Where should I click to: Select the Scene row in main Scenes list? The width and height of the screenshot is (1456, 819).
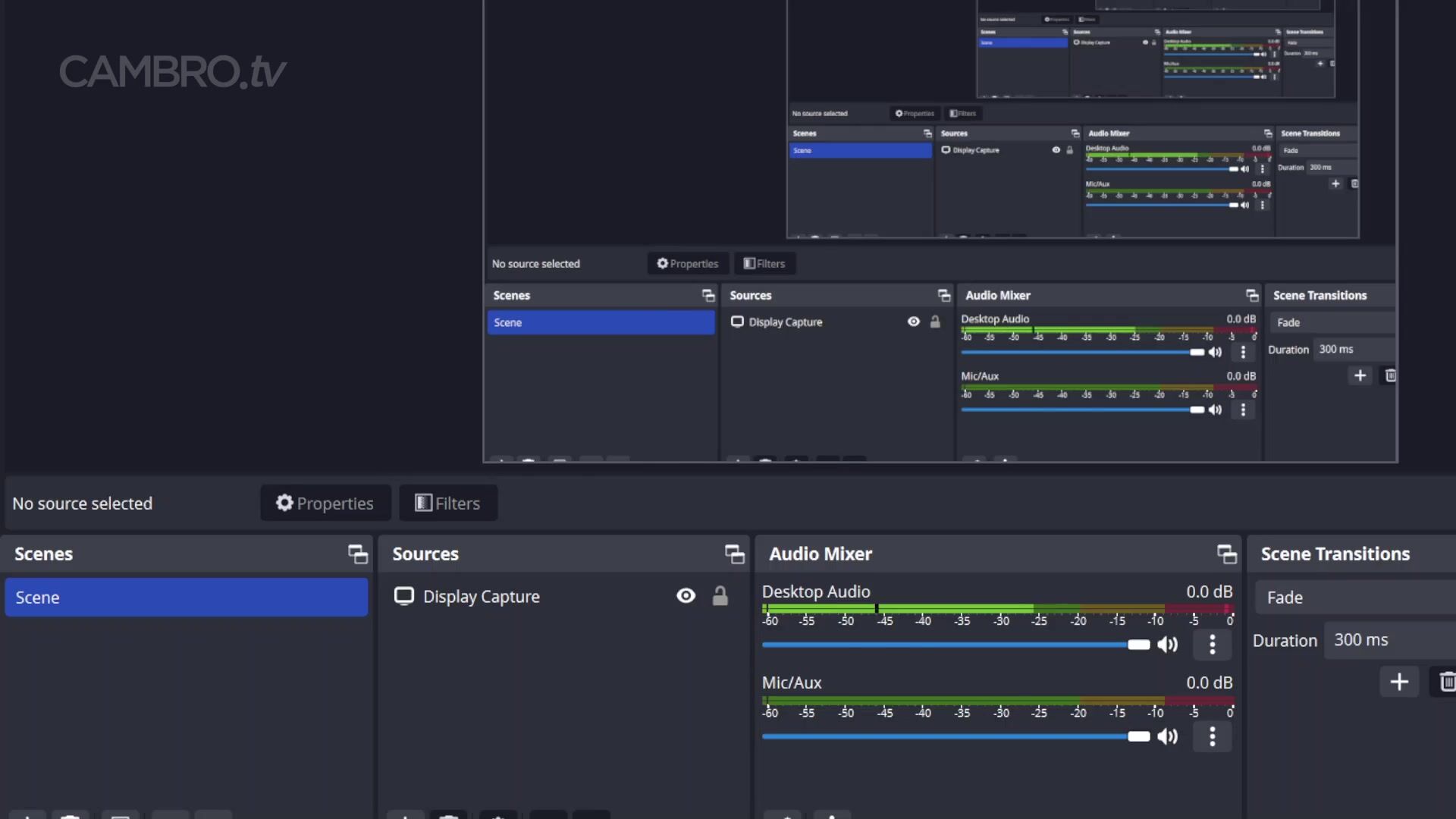(187, 598)
